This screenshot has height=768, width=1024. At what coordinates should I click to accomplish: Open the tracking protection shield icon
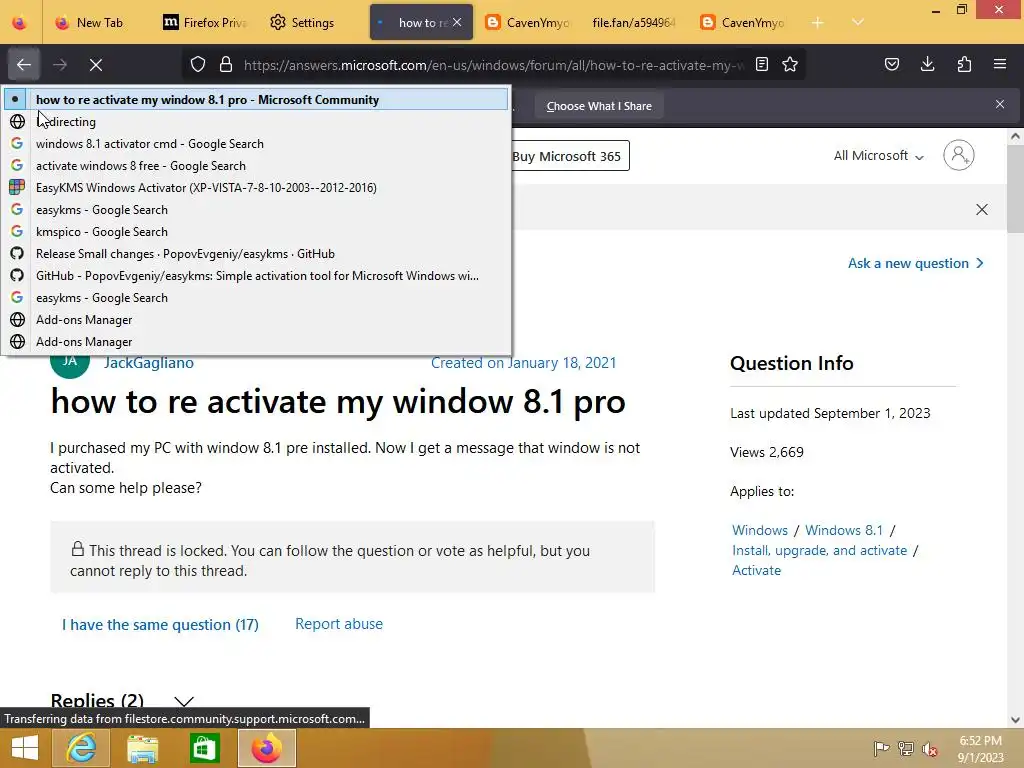pyautogui.click(x=198, y=65)
